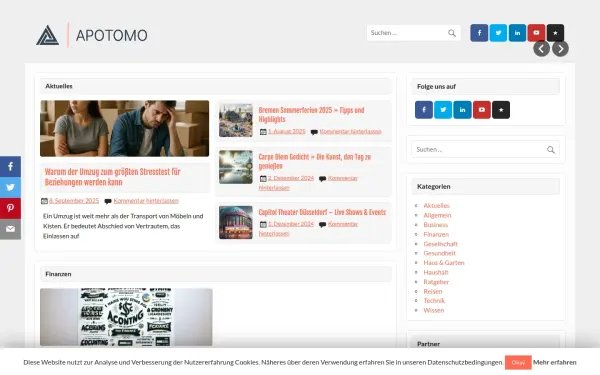Open Twitter icon in header
Viewport: 600px width, 375px height.
pos(498,33)
